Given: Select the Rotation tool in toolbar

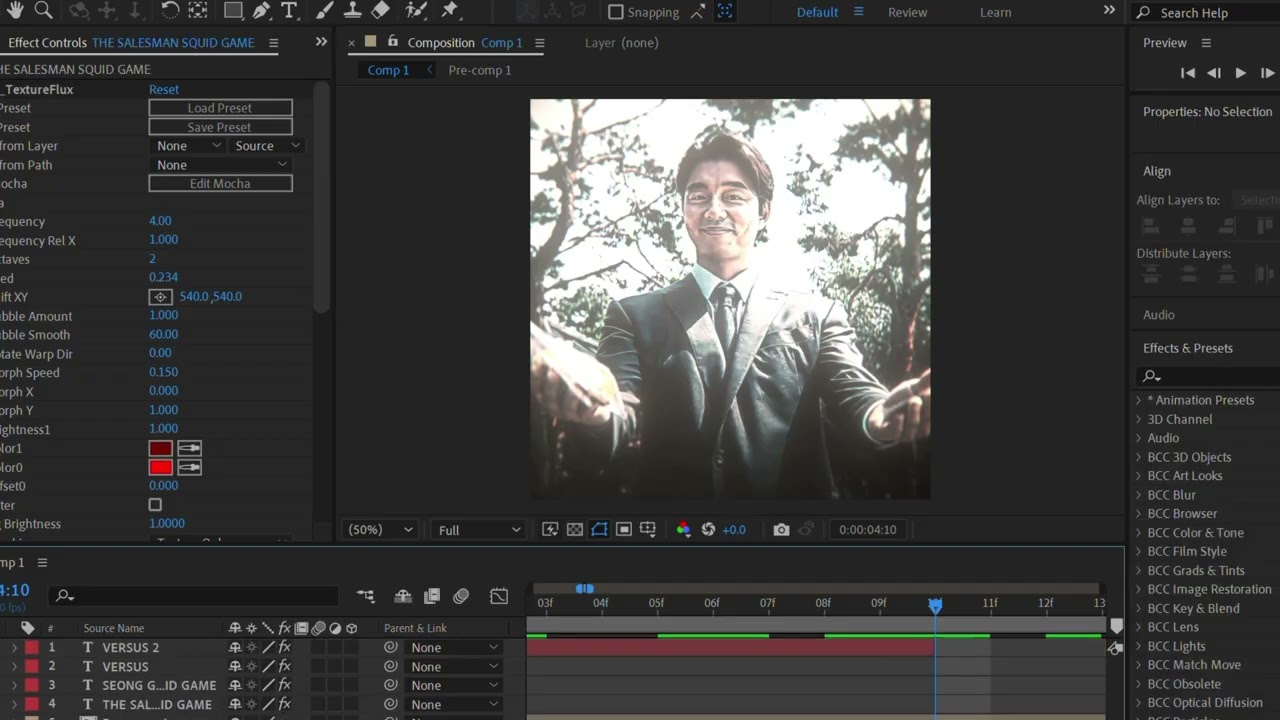Looking at the screenshot, I should point(170,11).
